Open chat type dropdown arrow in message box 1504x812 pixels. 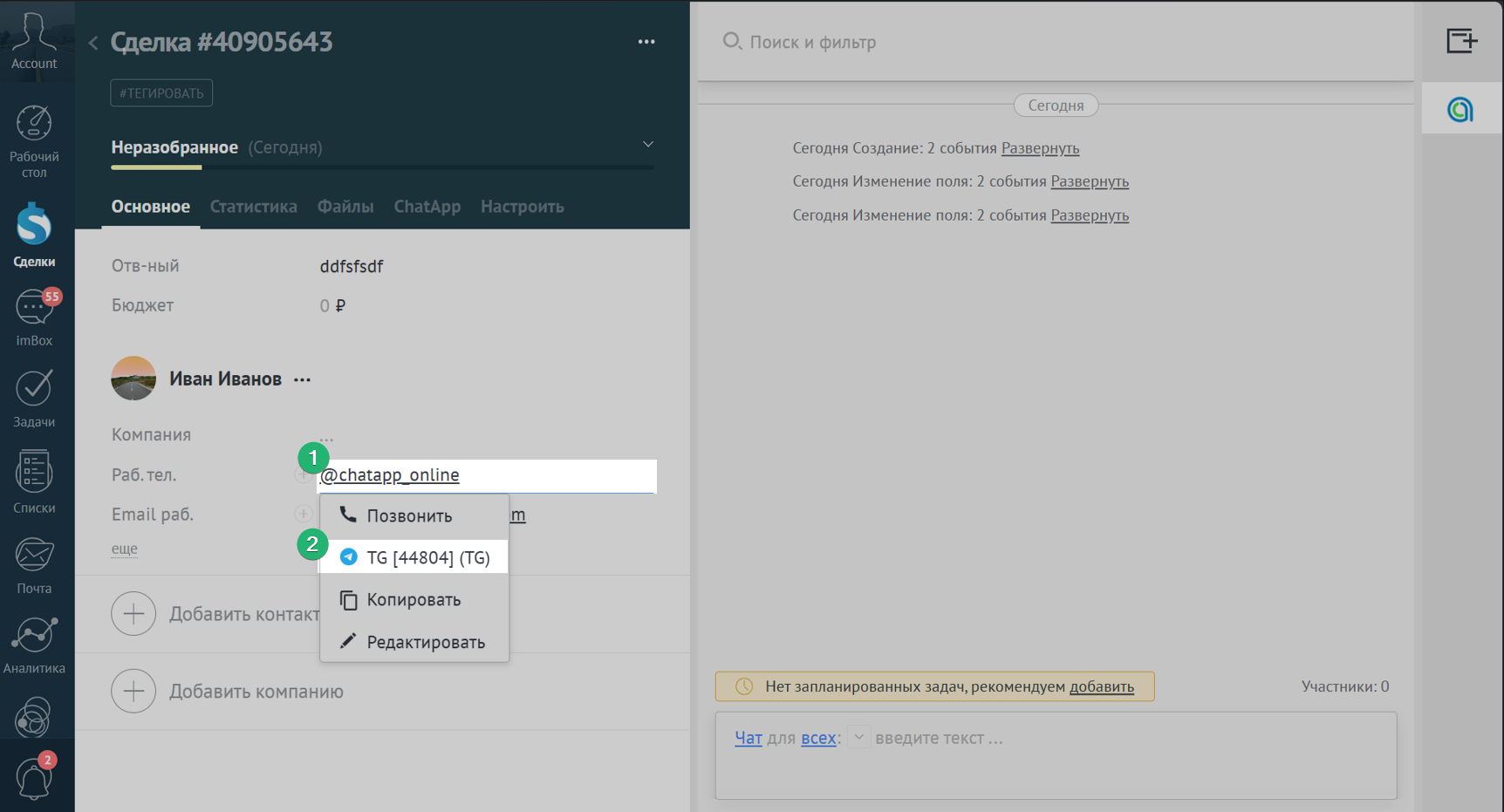click(x=858, y=738)
